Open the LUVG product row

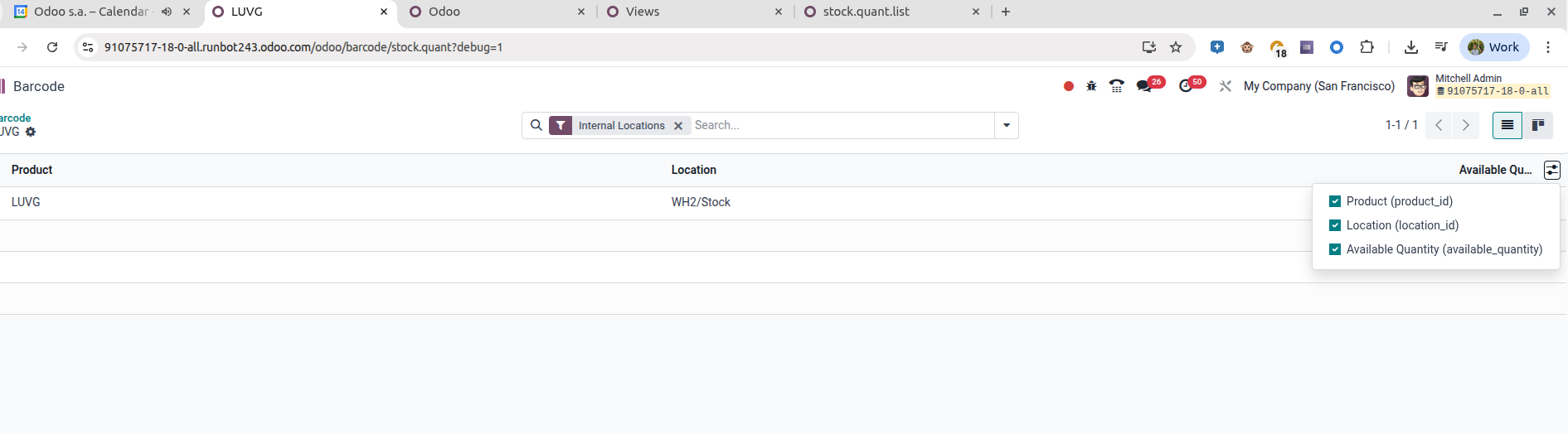[x=26, y=202]
